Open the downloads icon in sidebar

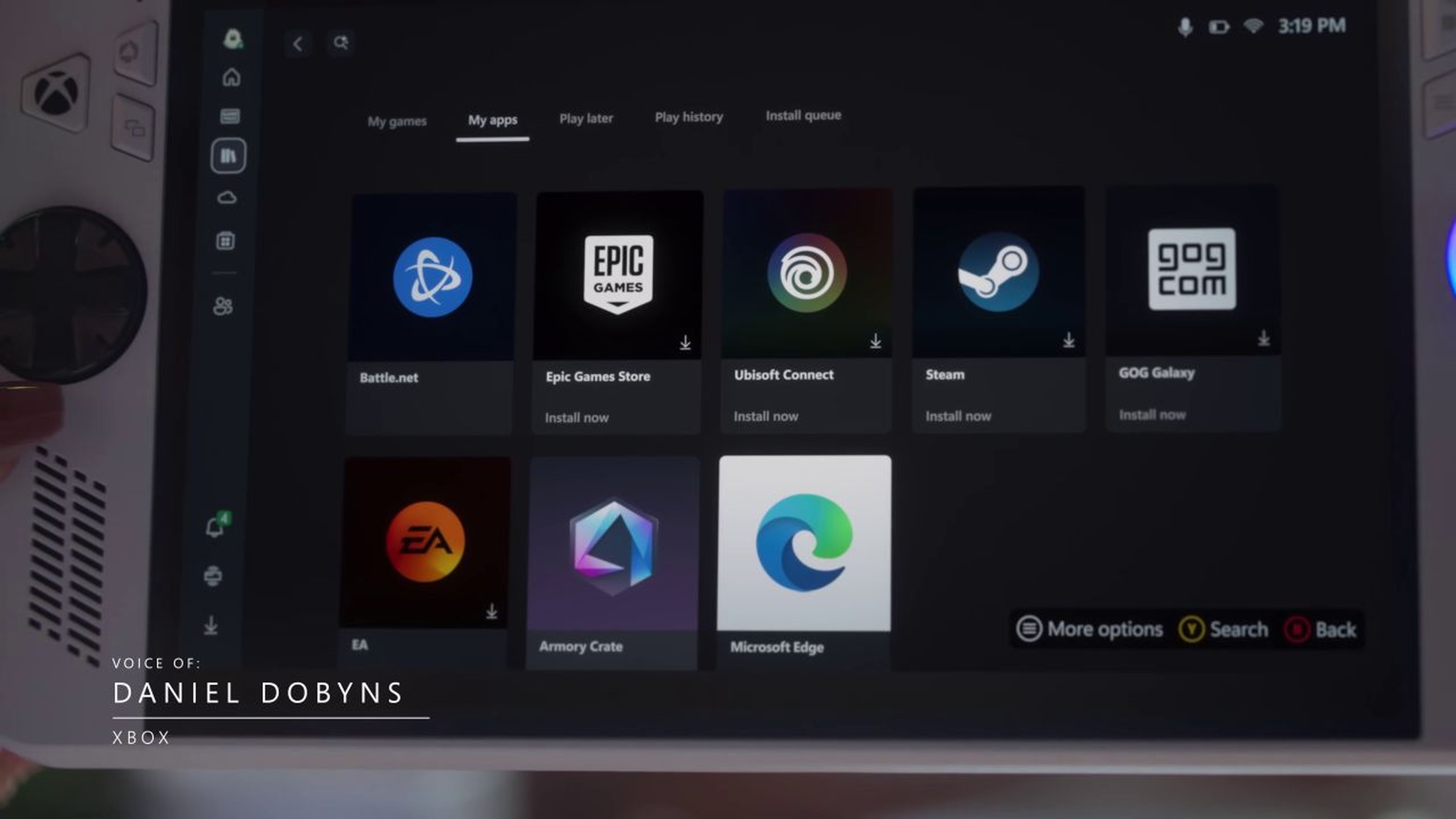[211, 625]
